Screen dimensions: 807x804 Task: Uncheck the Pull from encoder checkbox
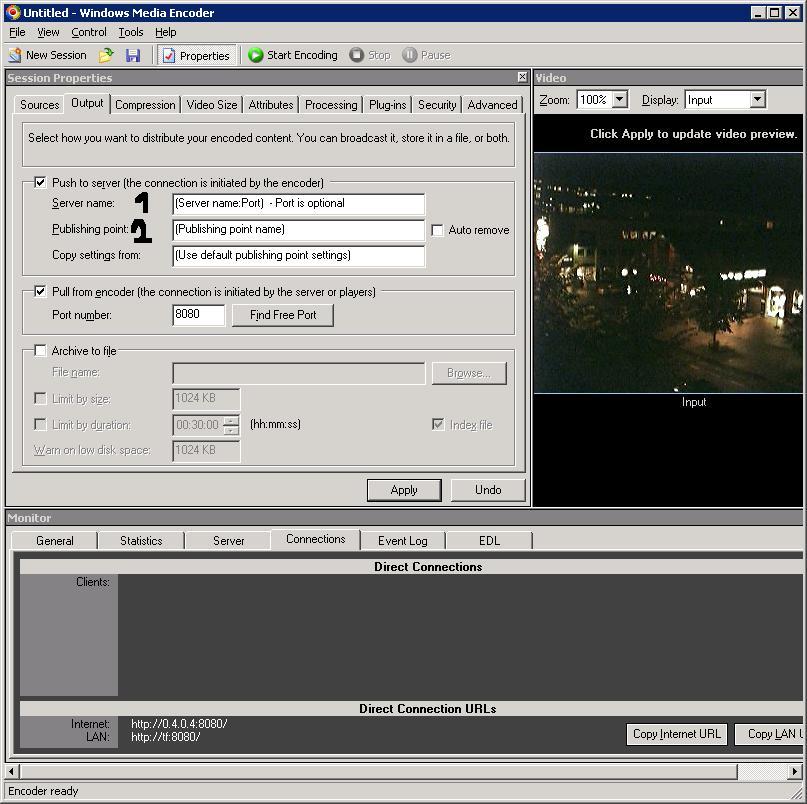[x=40, y=291]
